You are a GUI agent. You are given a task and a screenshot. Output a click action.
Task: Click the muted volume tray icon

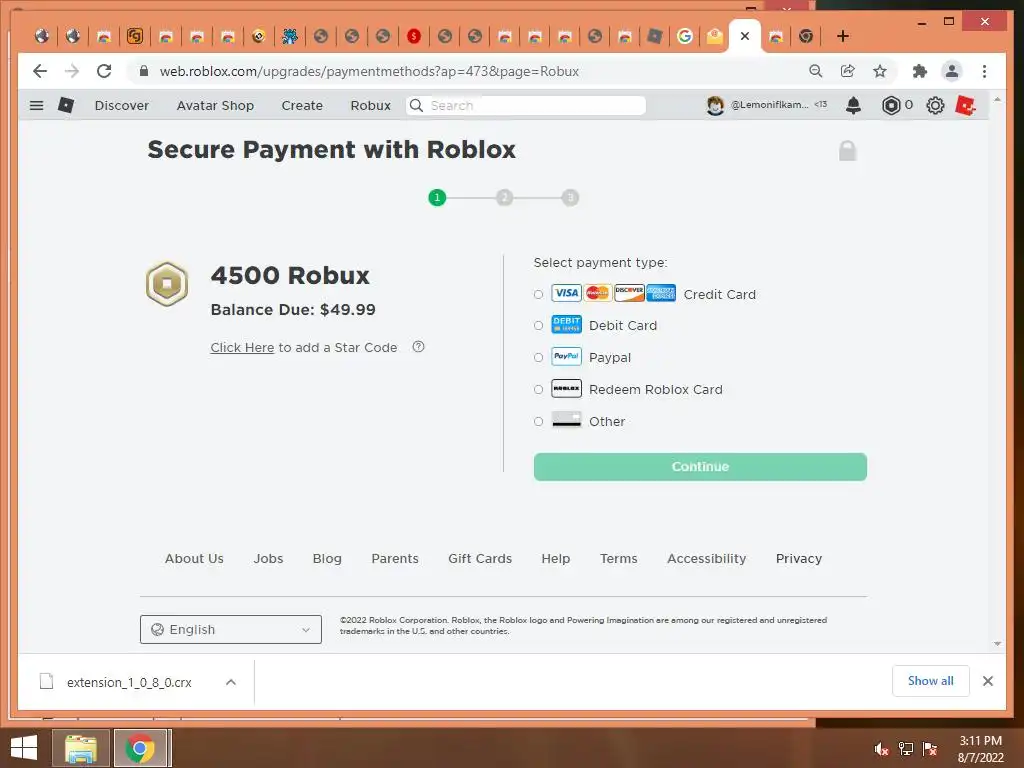point(881,749)
